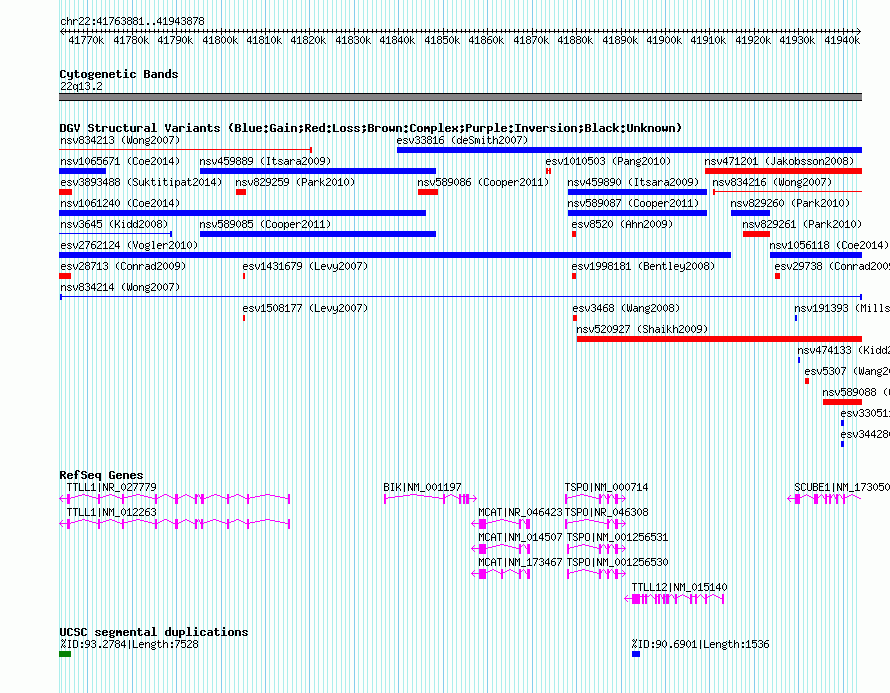This screenshot has height=693, width=890.
Task: Open the nsv474133 Kidd variant label
Action: 843,350
